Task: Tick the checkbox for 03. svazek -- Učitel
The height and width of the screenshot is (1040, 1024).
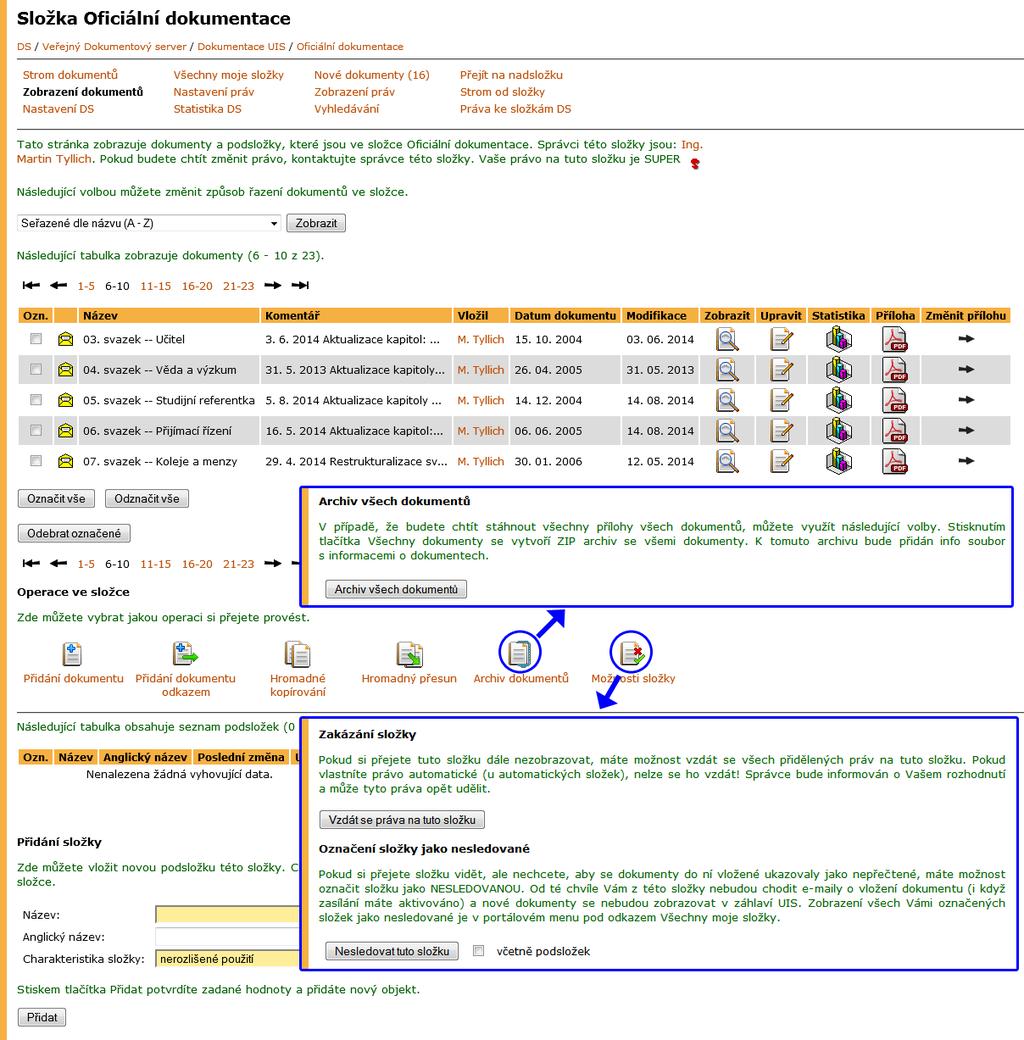Action: 36,339
